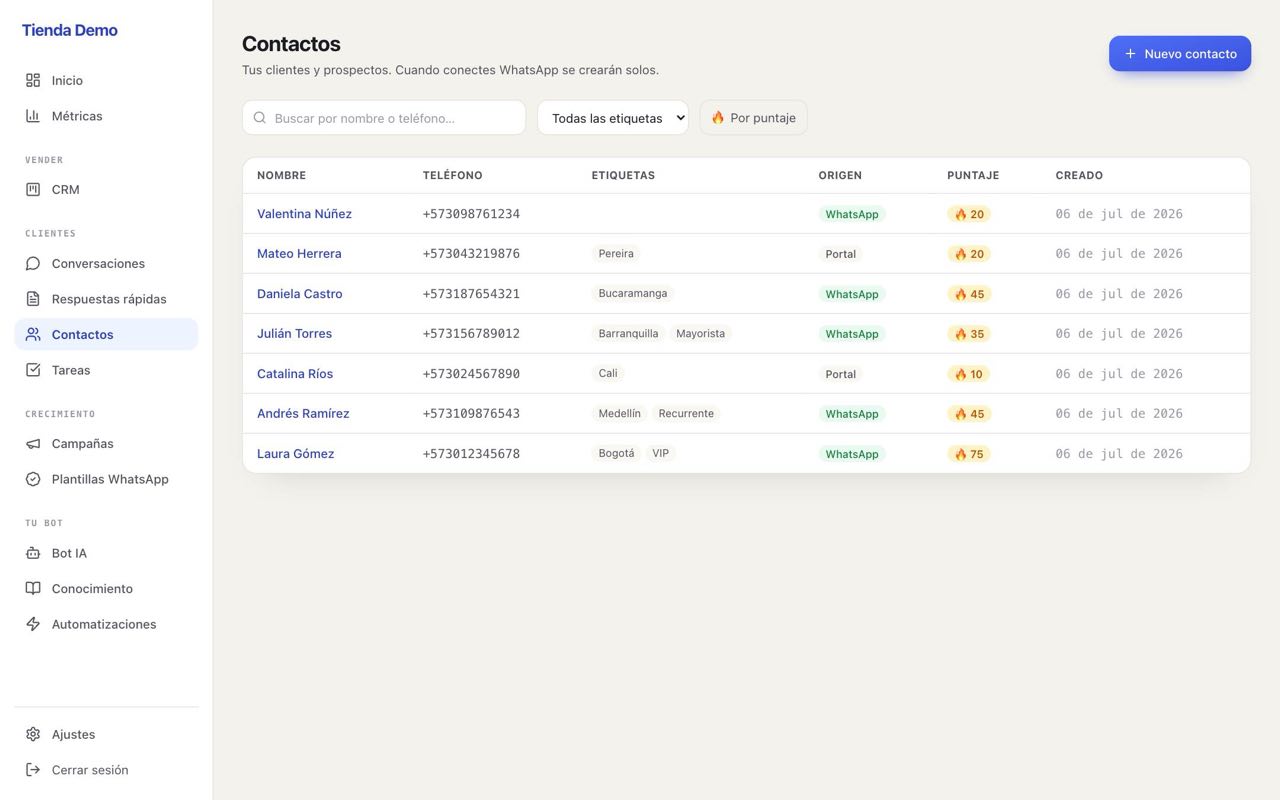Click the Respuestas rápidas document icon
Image resolution: width=1280 pixels, height=800 pixels.
click(33, 299)
